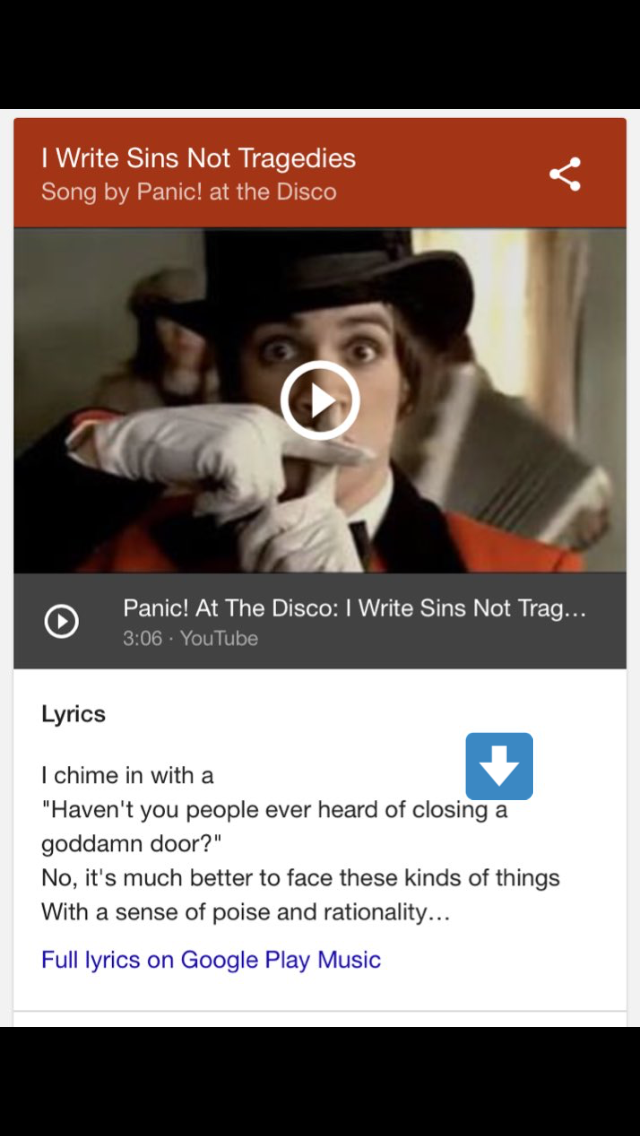Click the blue downward arrow icon
The width and height of the screenshot is (640, 1136).
499,766
